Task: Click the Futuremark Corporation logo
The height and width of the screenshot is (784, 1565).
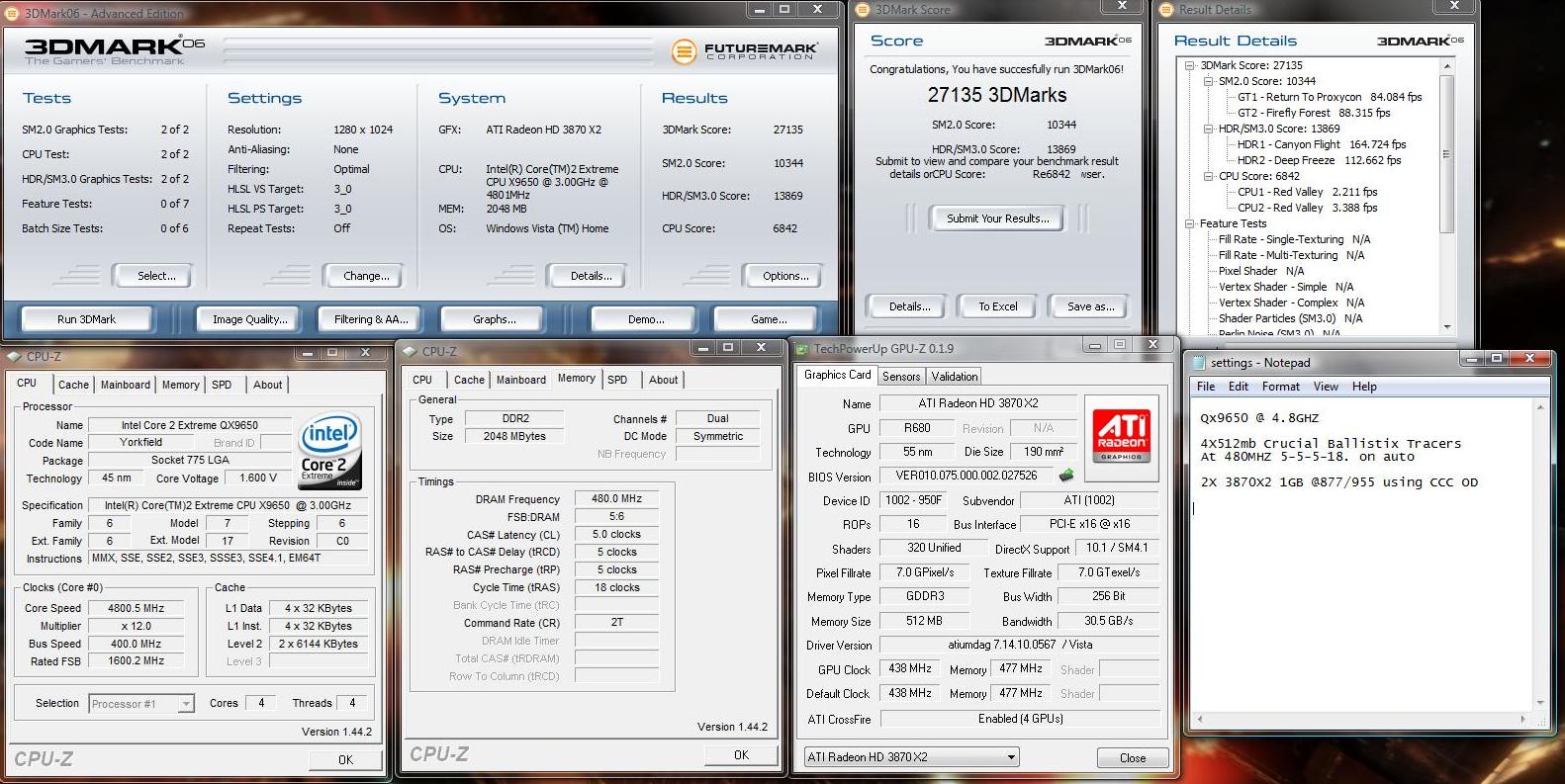Action: pyautogui.click(x=745, y=51)
